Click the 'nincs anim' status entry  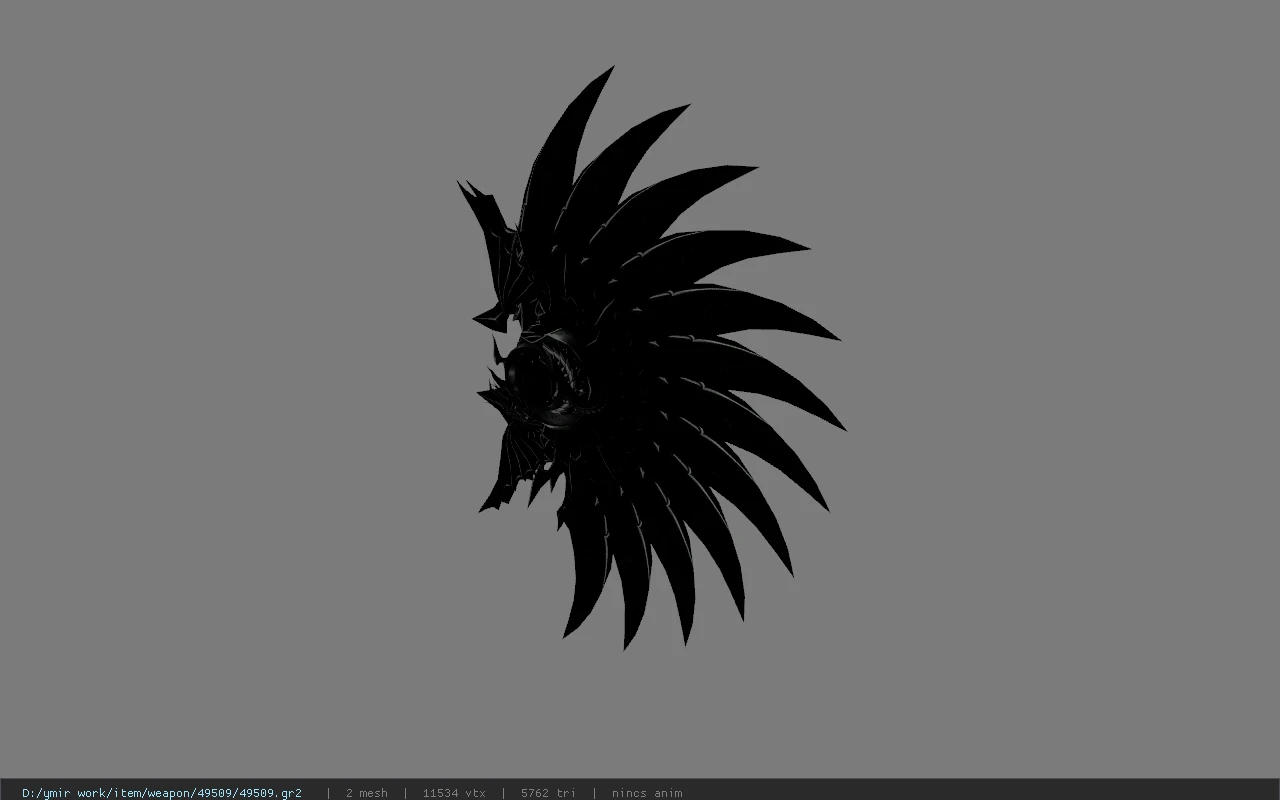click(647, 793)
